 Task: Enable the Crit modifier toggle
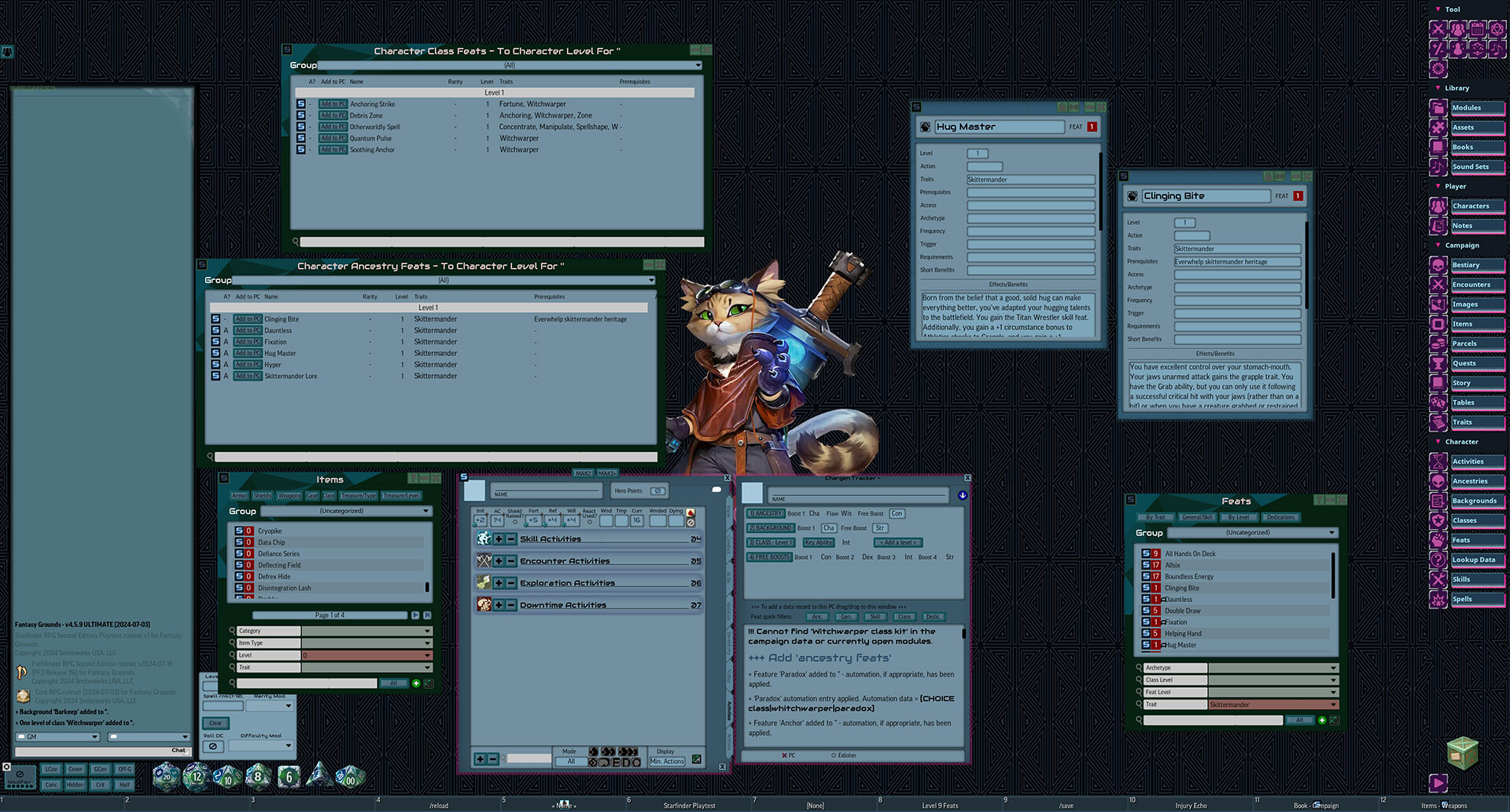pos(101,784)
